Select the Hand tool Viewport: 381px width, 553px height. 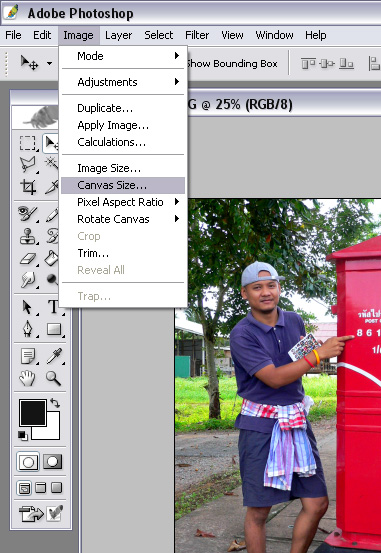28,378
